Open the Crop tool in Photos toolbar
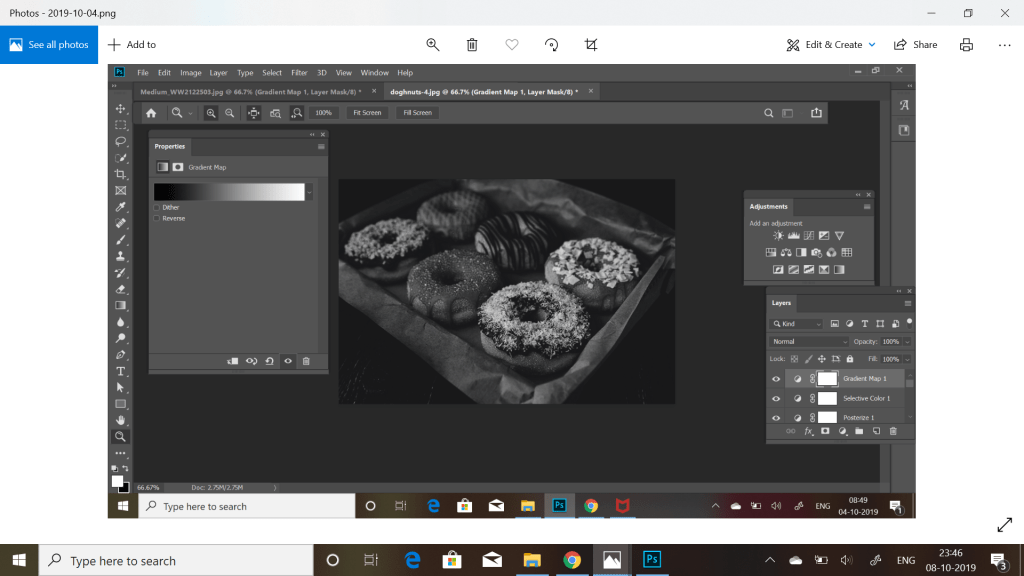The width and height of the screenshot is (1024, 576). [591, 45]
